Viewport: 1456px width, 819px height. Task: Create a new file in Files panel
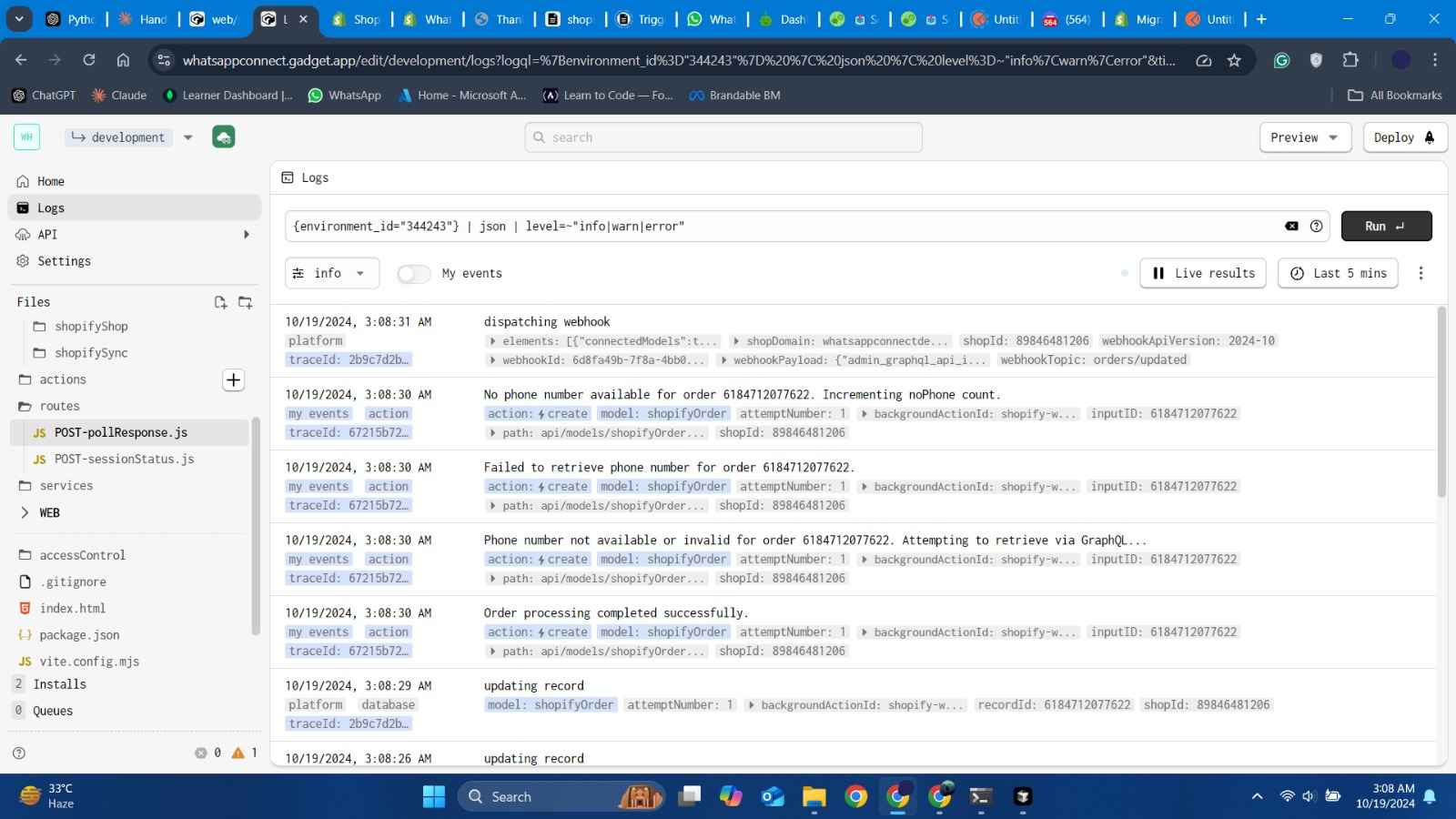coord(220,302)
